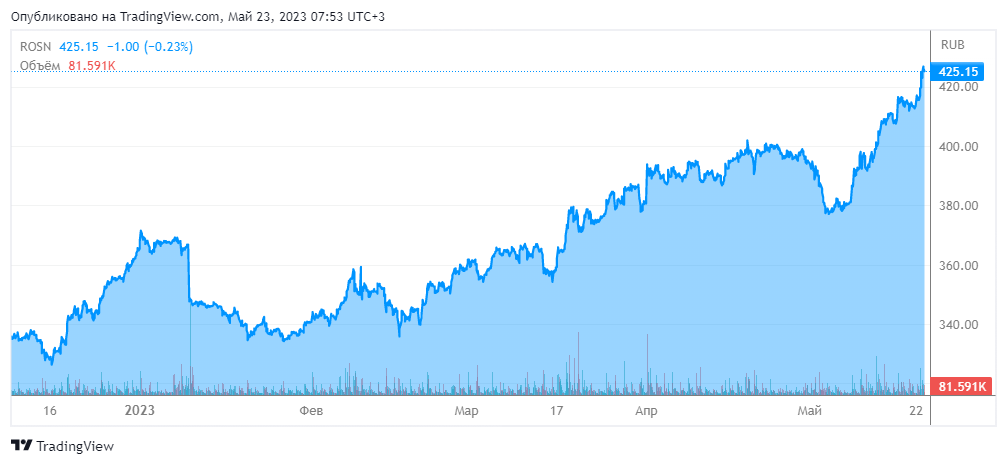The image size is (1007, 465).
Task: Click the red 81.591K value in the legend
Action: coord(92,66)
